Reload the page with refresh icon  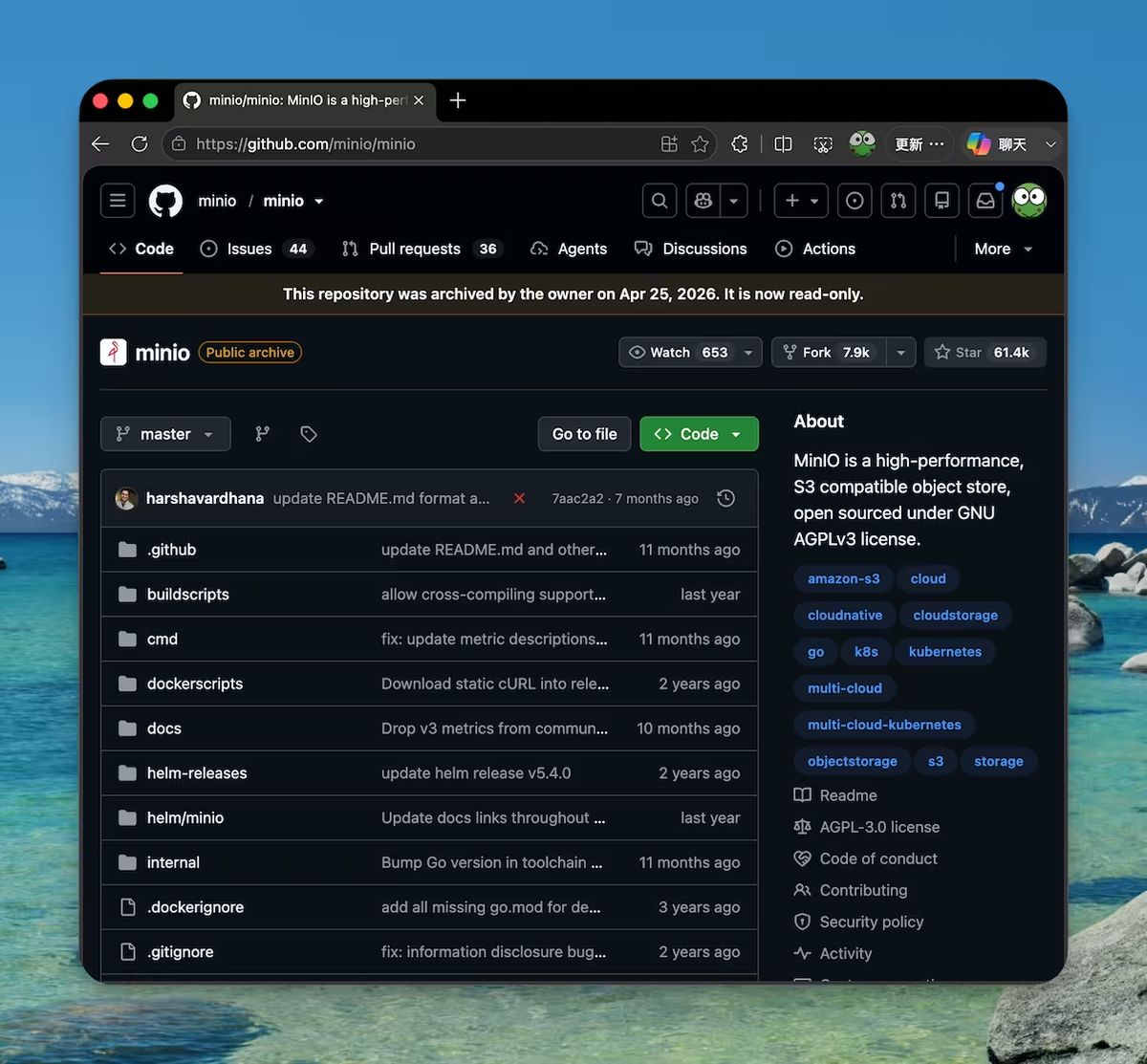[140, 144]
